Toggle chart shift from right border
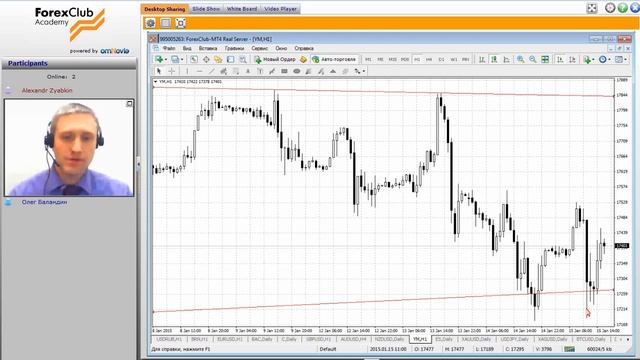Viewport: 640px width, 360px height. pos(572,60)
